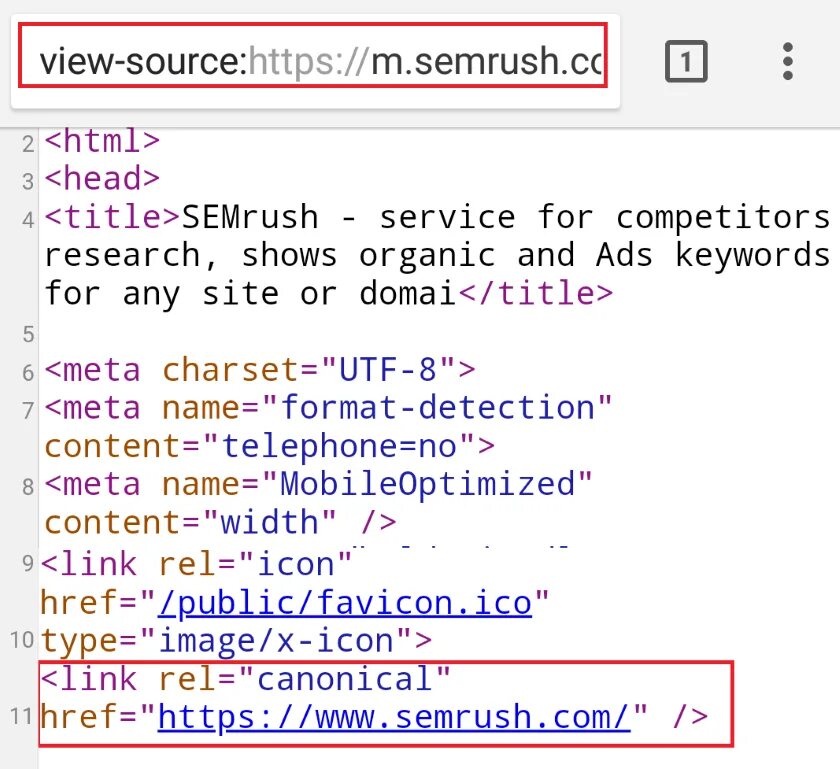The width and height of the screenshot is (840, 769).
Task: Tap the view-source address bar
Action: point(314,63)
